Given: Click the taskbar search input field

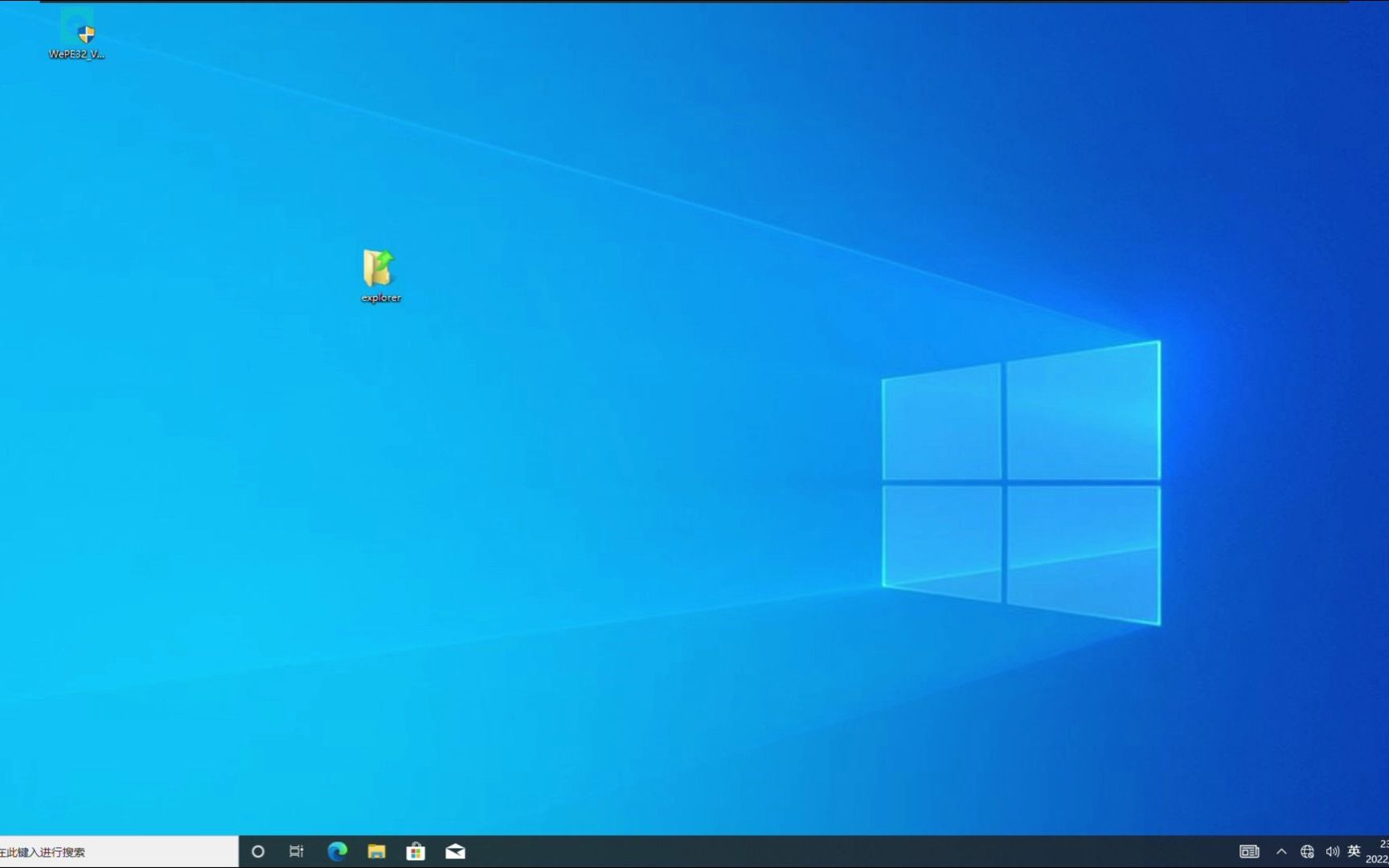Looking at the screenshot, I should click(x=113, y=852).
